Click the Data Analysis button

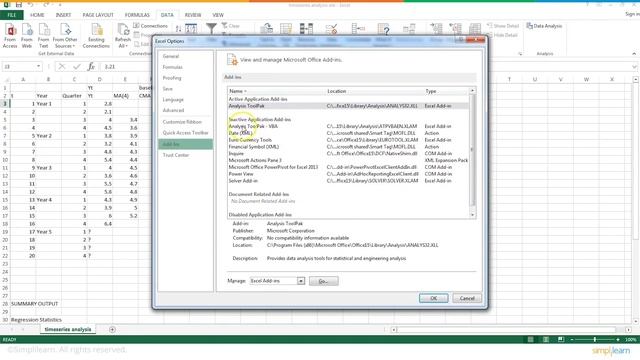(x=544, y=26)
